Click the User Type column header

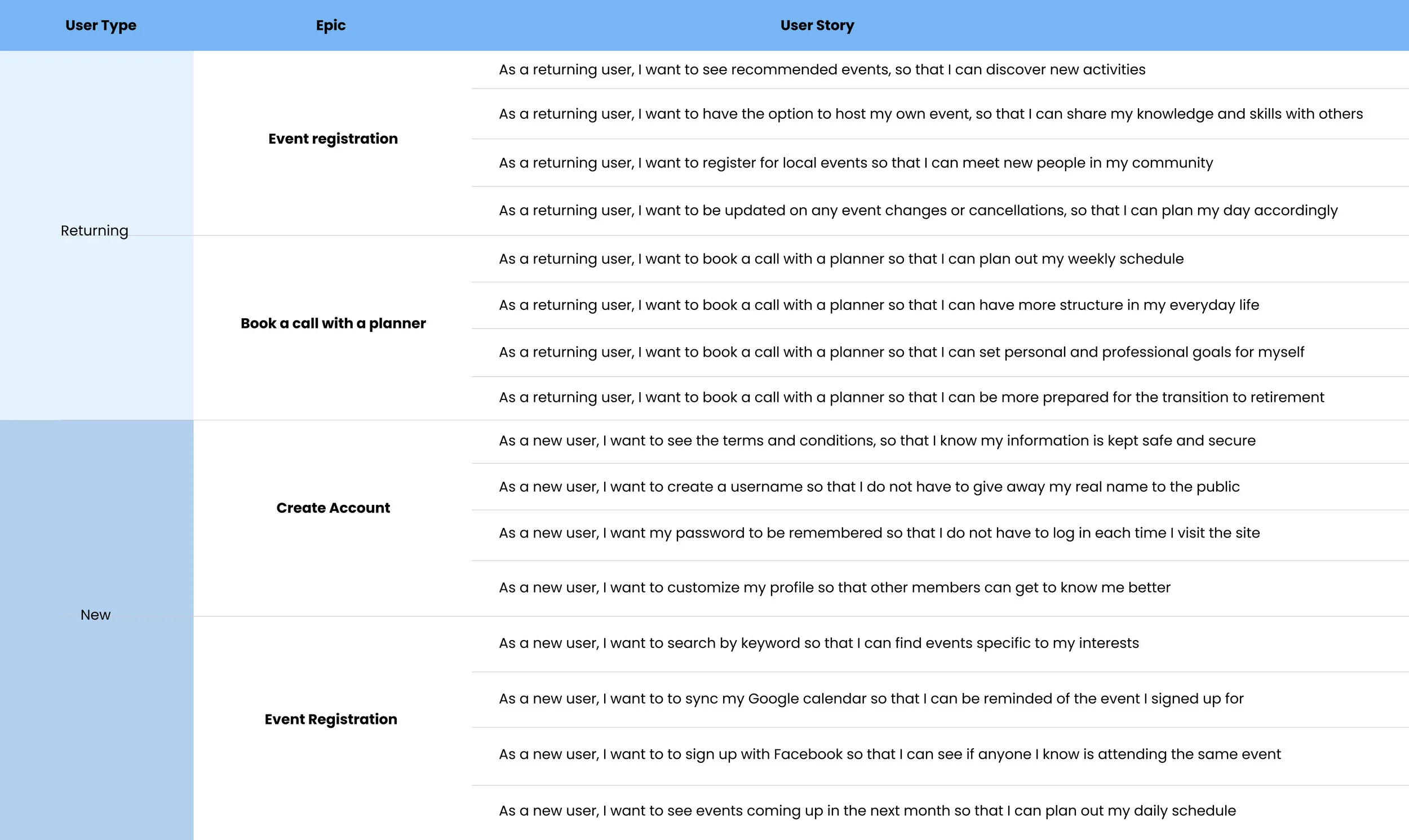(x=100, y=25)
